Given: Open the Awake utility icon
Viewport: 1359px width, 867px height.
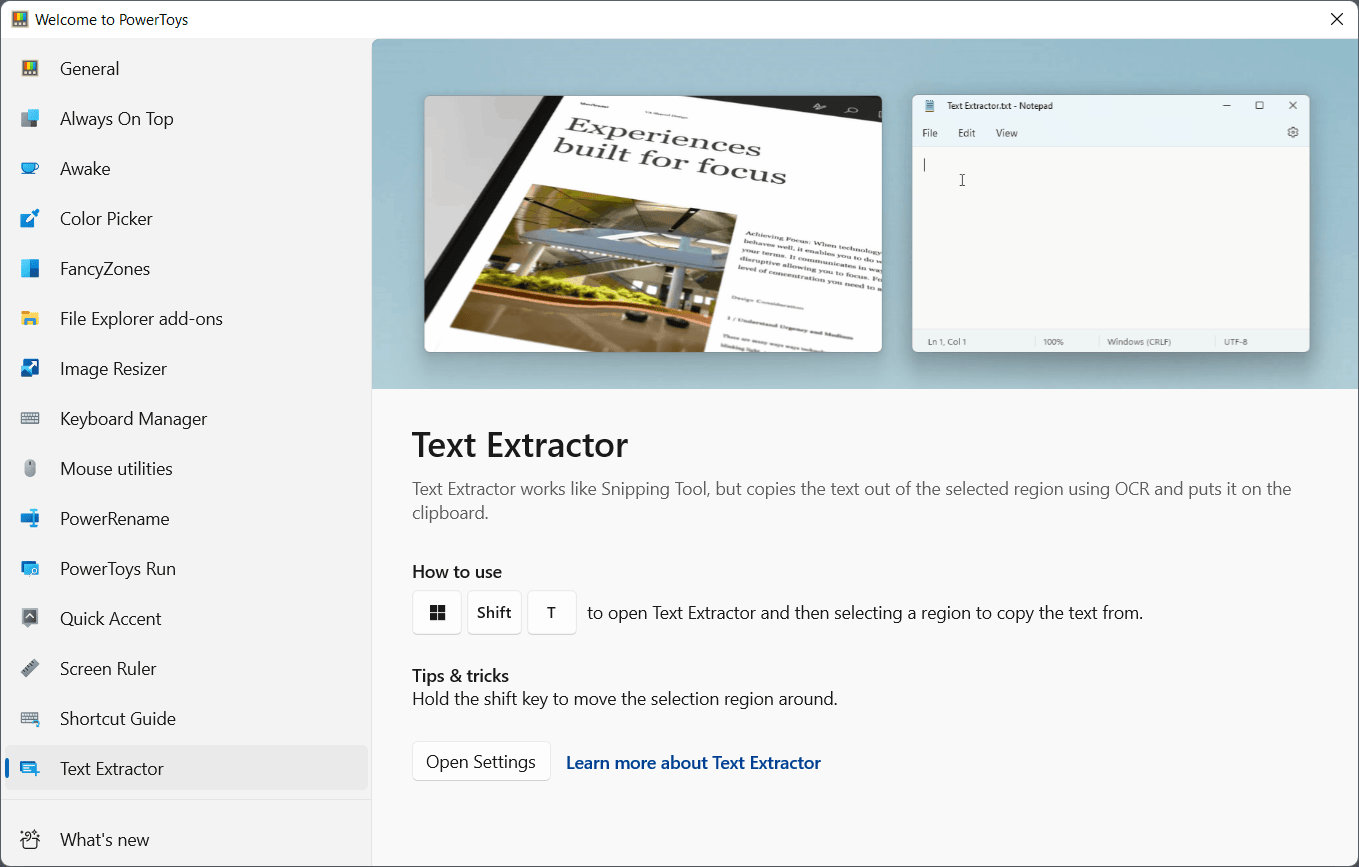Looking at the screenshot, I should 31,168.
